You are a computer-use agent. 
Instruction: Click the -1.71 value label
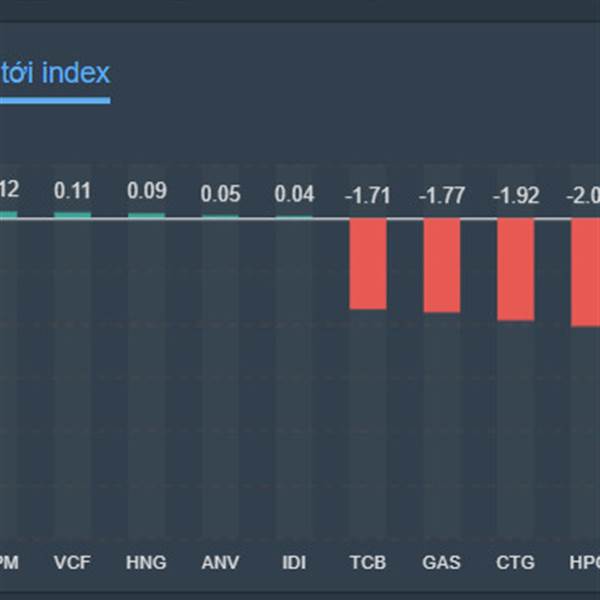tap(367, 196)
